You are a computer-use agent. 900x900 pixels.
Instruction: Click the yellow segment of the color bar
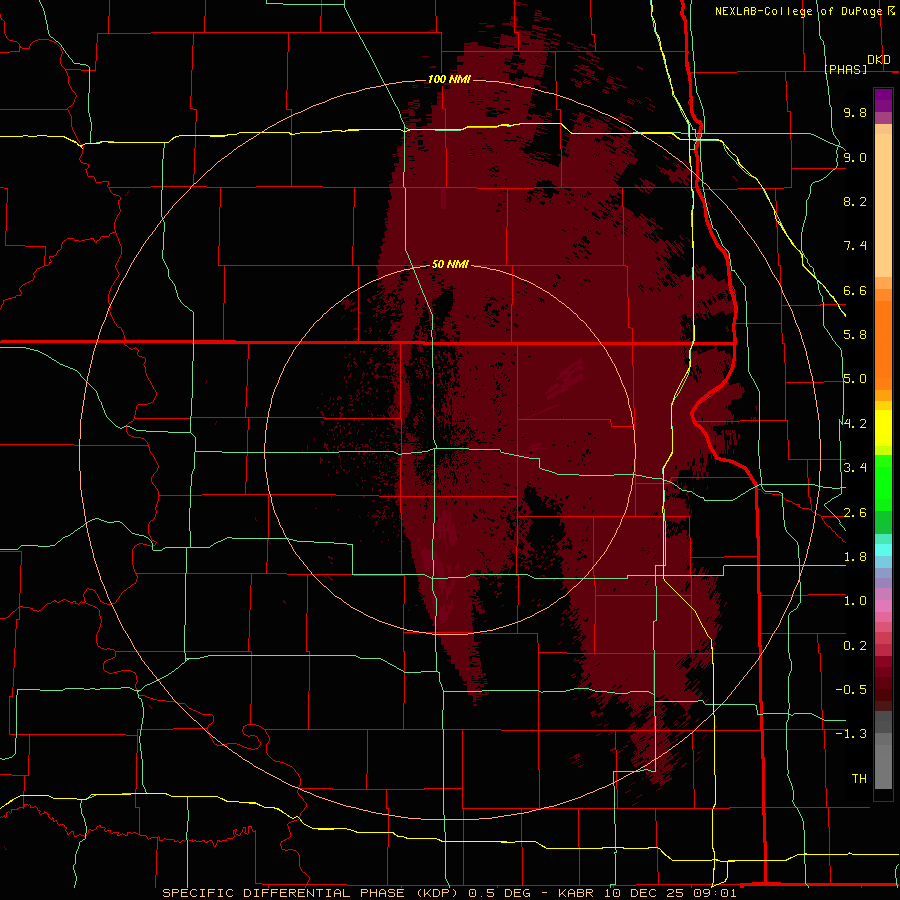coord(883,428)
